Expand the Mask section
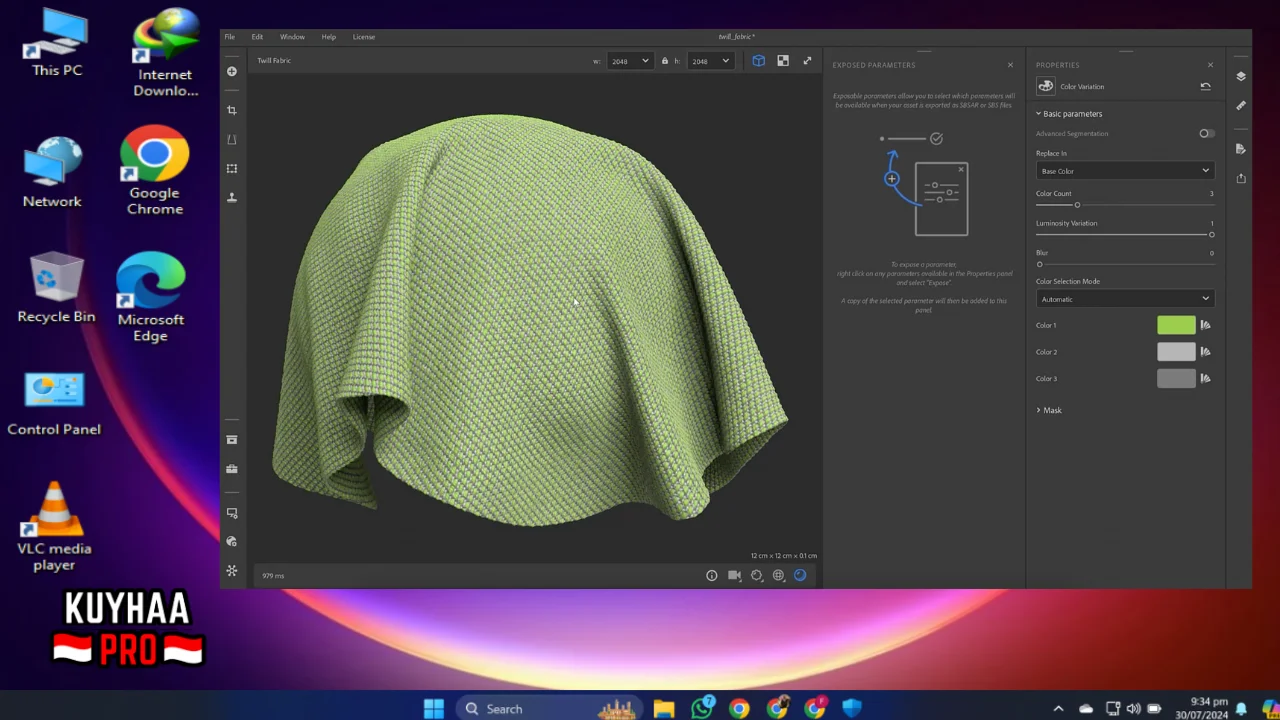 [1049, 410]
